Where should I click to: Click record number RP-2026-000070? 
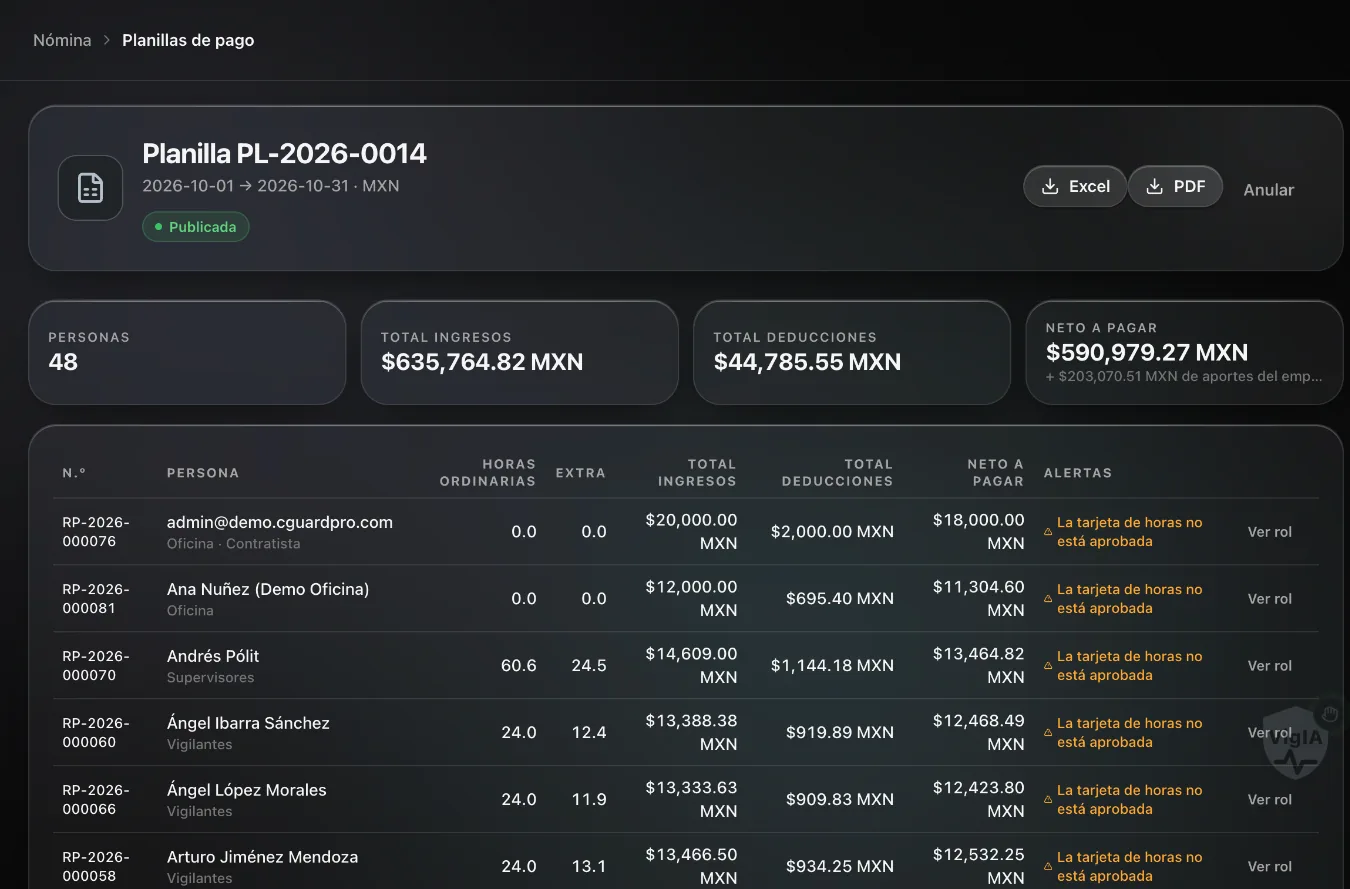coord(96,666)
